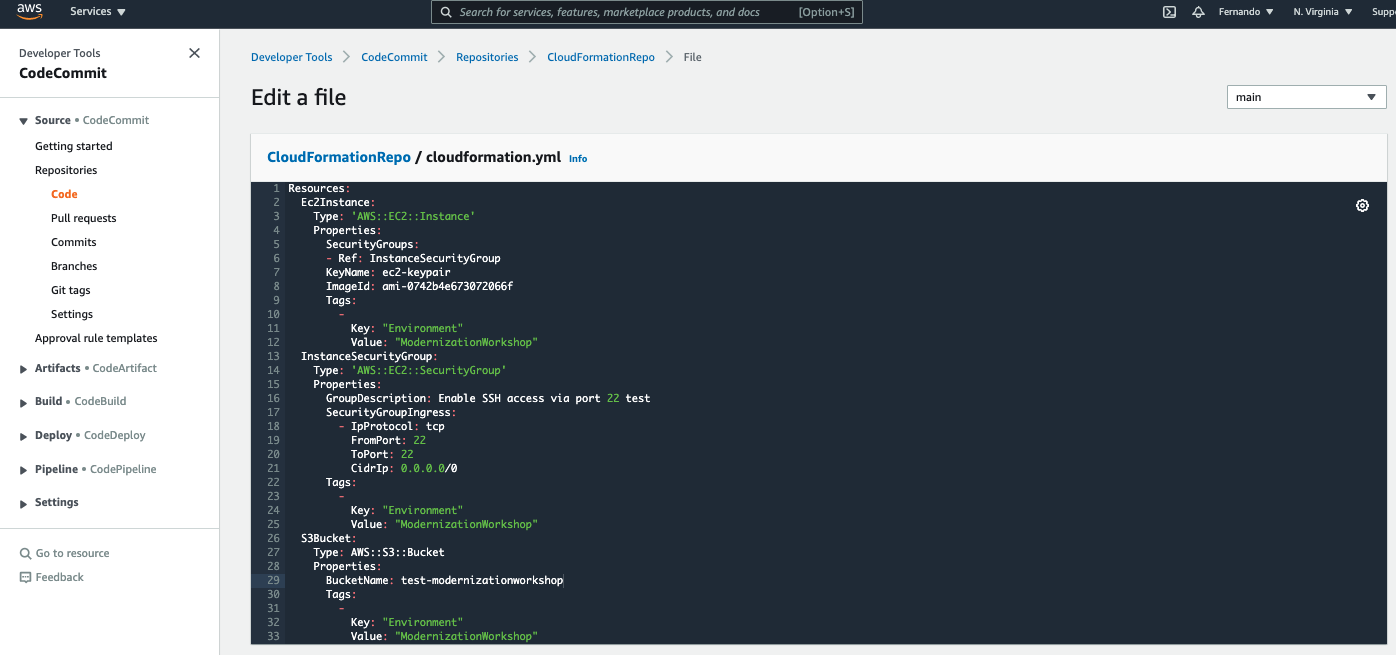Click the GroupDescription line
Image resolution: width=1396 pixels, height=655 pixels.
pyautogui.click(x=488, y=398)
